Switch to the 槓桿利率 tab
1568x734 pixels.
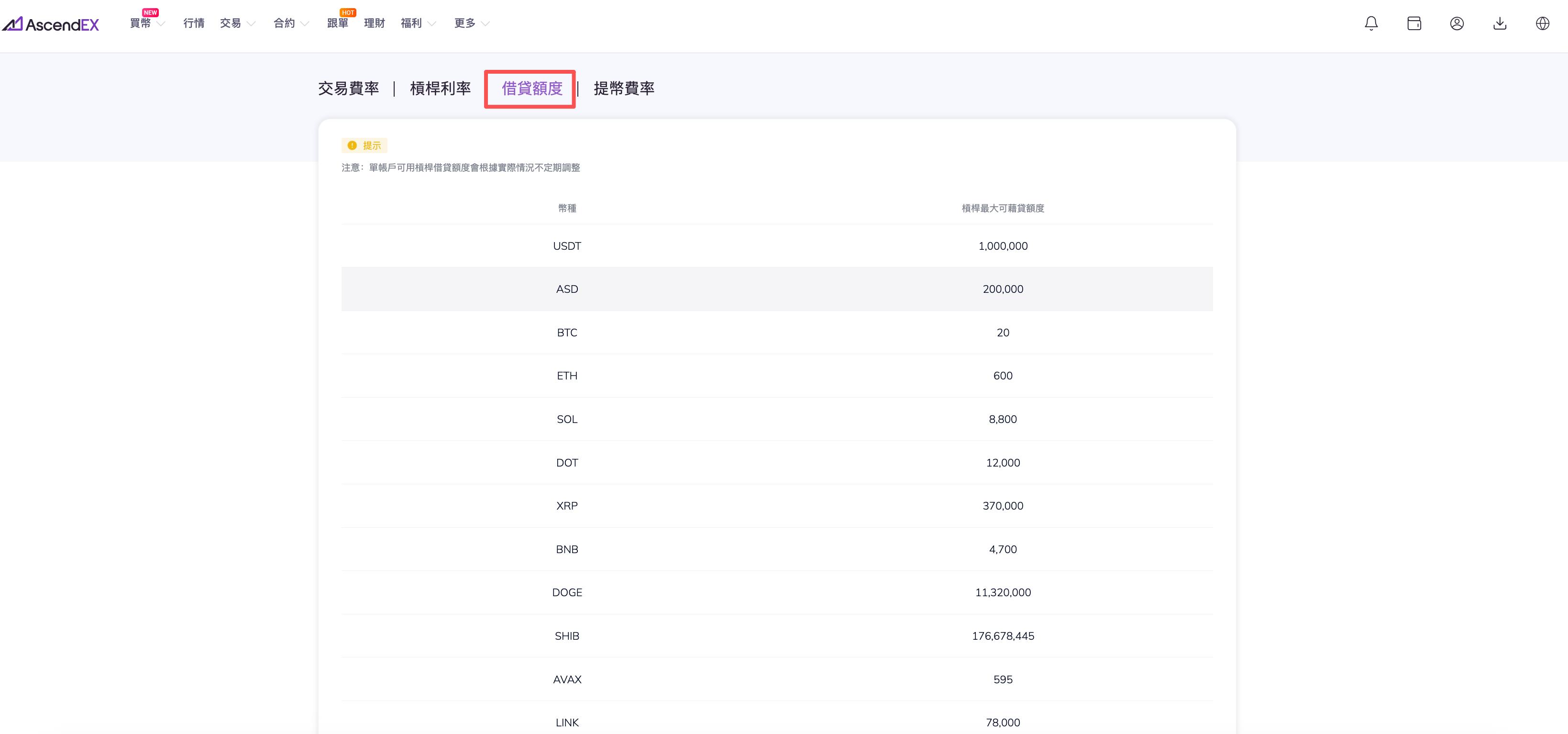pyautogui.click(x=440, y=89)
